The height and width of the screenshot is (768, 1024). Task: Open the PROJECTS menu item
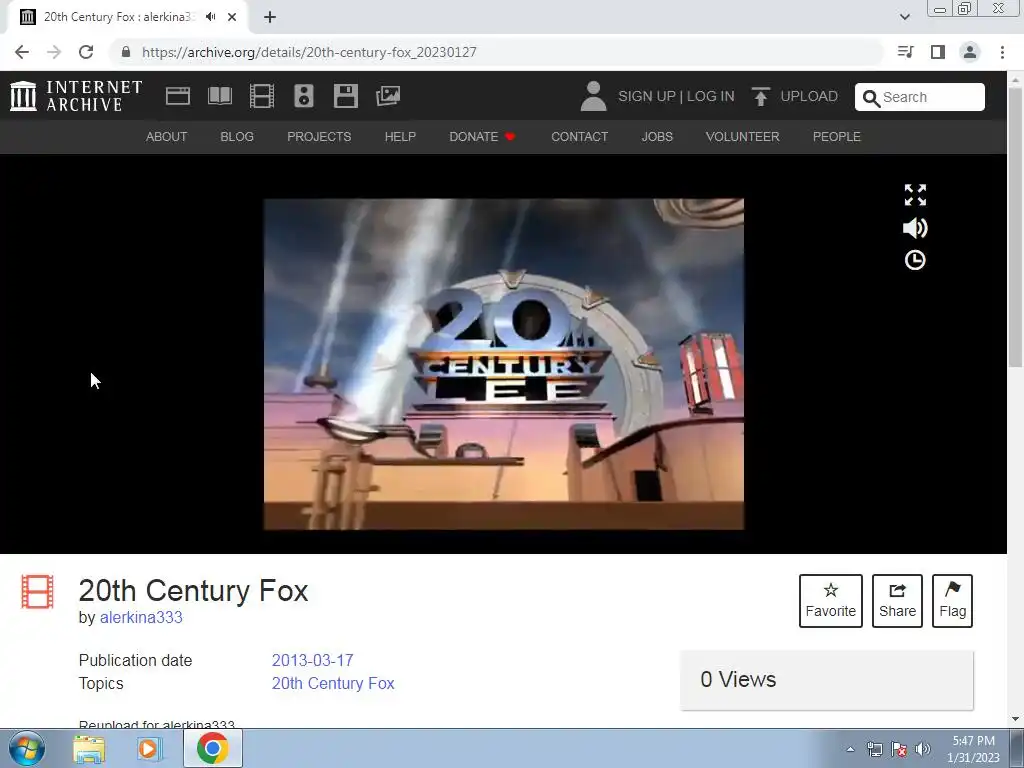(x=319, y=136)
